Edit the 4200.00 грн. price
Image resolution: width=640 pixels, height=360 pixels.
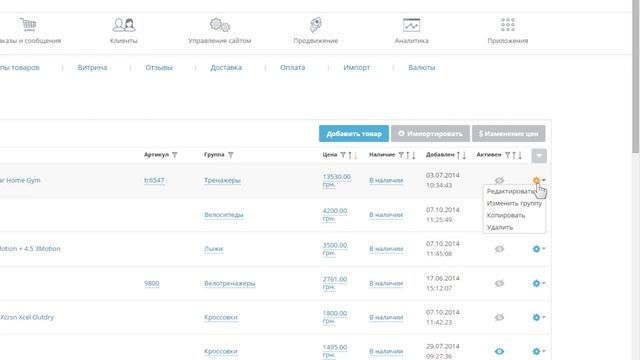(335, 214)
